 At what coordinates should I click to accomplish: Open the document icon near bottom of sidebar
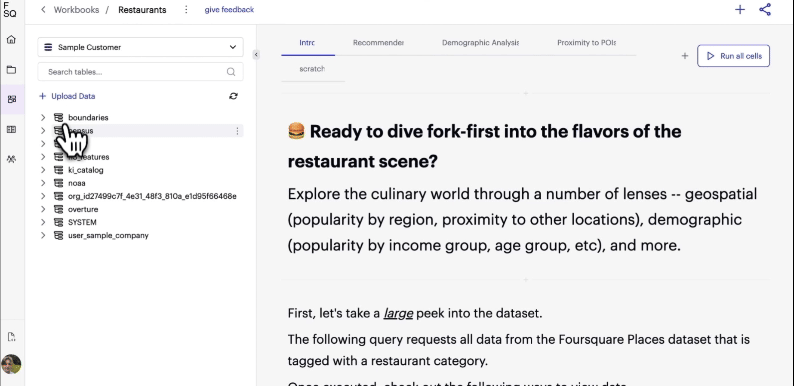(11, 337)
